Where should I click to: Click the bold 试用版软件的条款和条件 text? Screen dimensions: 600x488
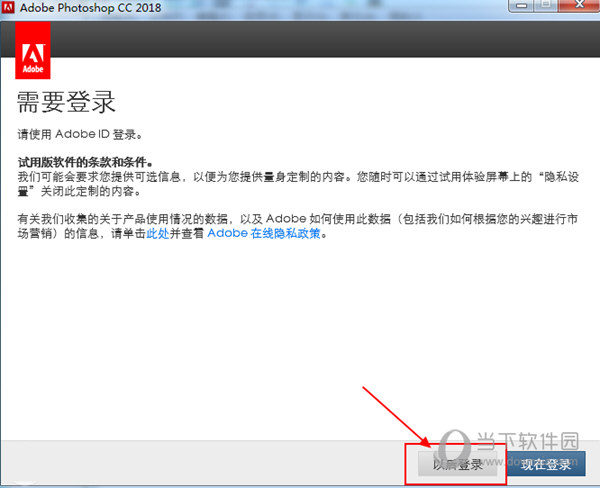click(x=85, y=162)
